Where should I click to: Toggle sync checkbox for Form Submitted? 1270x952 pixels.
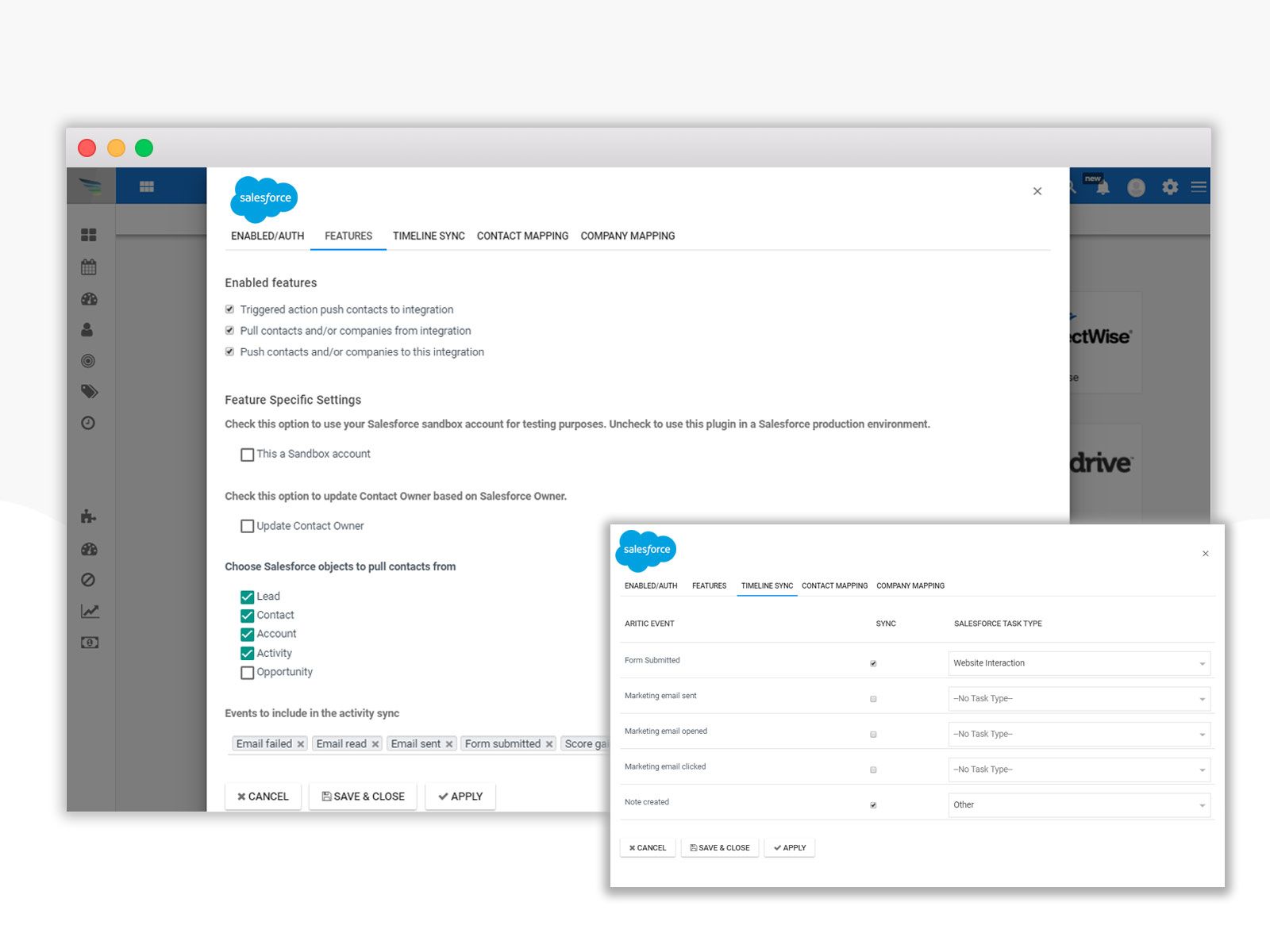[x=873, y=663]
